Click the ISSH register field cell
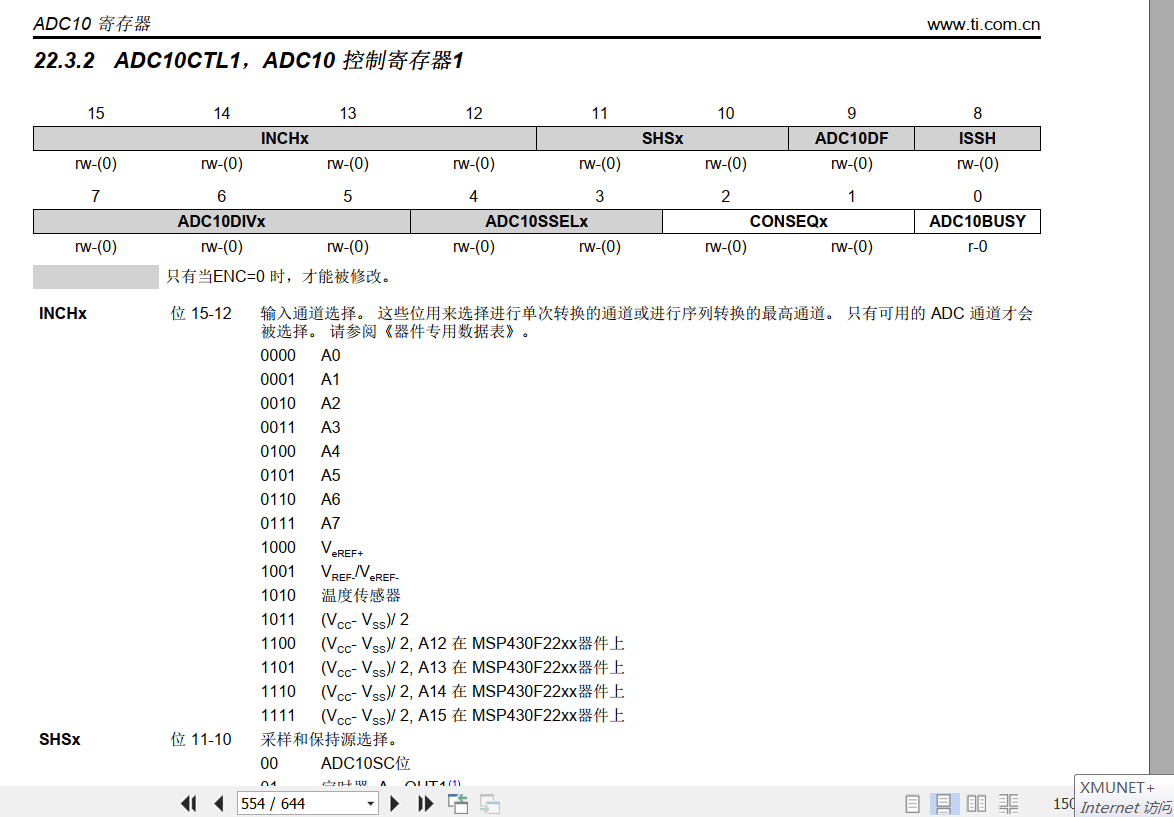The height and width of the screenshot is (817, 1174). coord(977,139)
